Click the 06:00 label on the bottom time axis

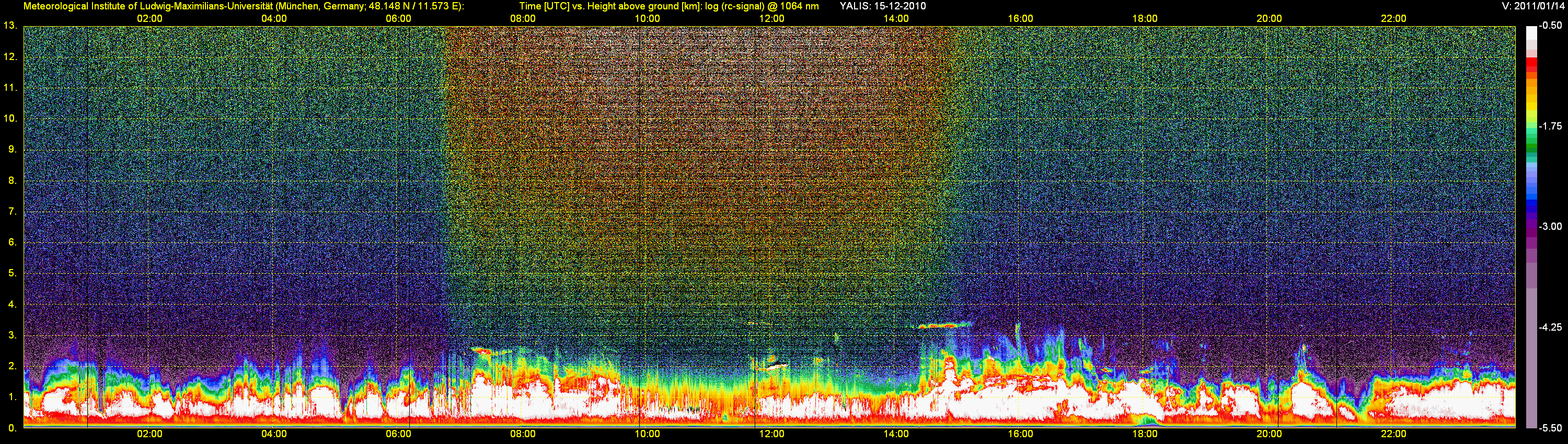pos(398,434)
